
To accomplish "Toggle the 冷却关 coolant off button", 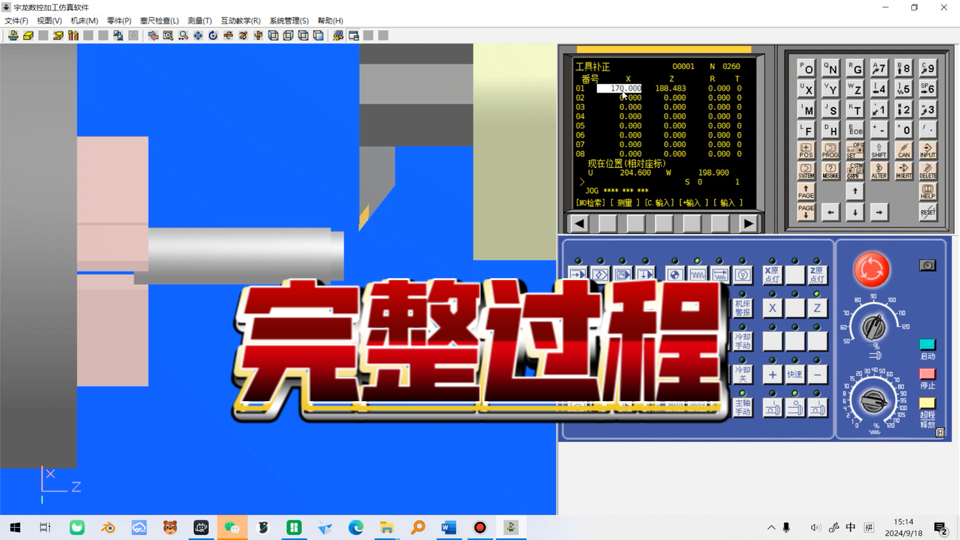I will pyautogui.click(x=743, y=374).
